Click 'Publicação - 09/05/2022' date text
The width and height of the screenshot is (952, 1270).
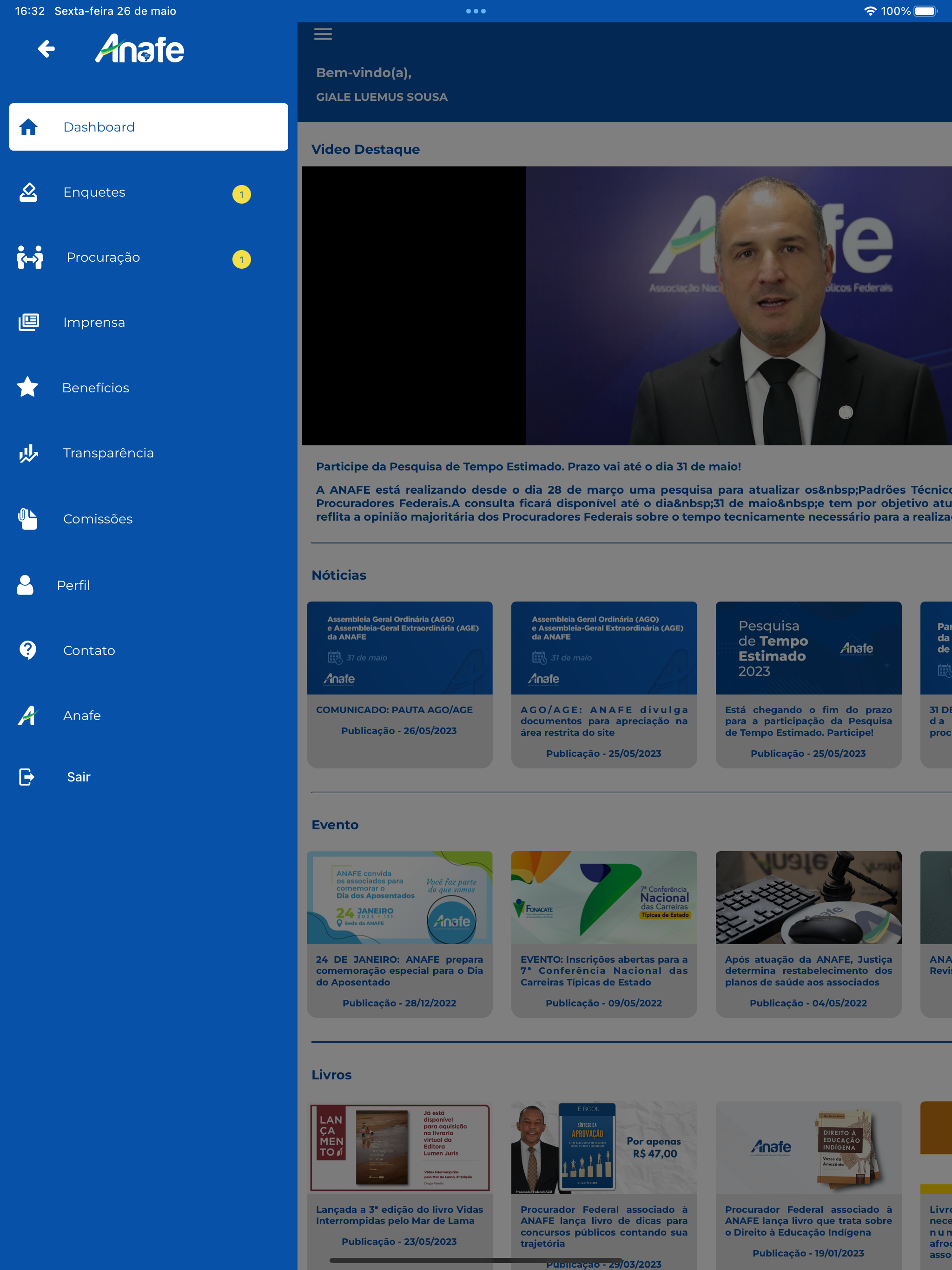[604, 1003]
